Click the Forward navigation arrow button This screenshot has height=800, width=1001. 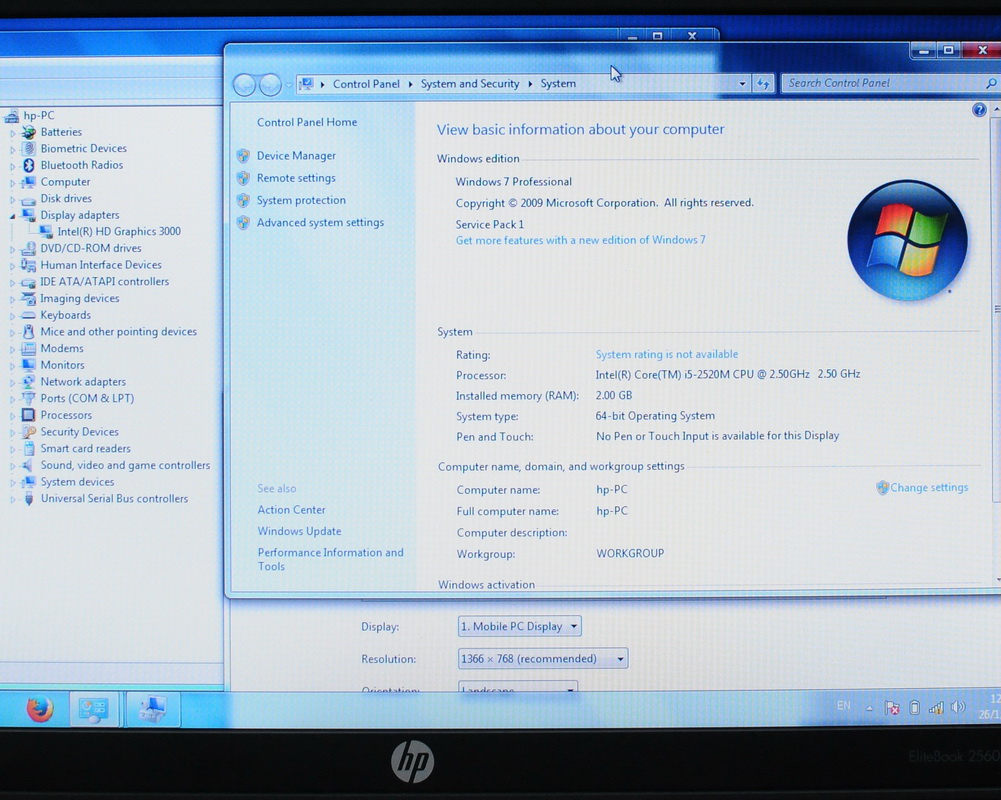tap(270, 84)
